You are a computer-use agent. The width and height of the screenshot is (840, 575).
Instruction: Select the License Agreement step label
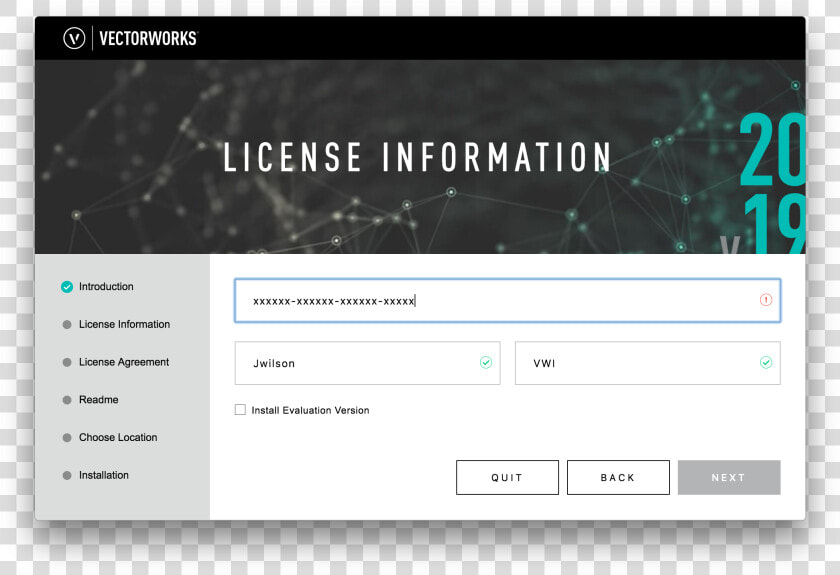(x=124, y=362)
